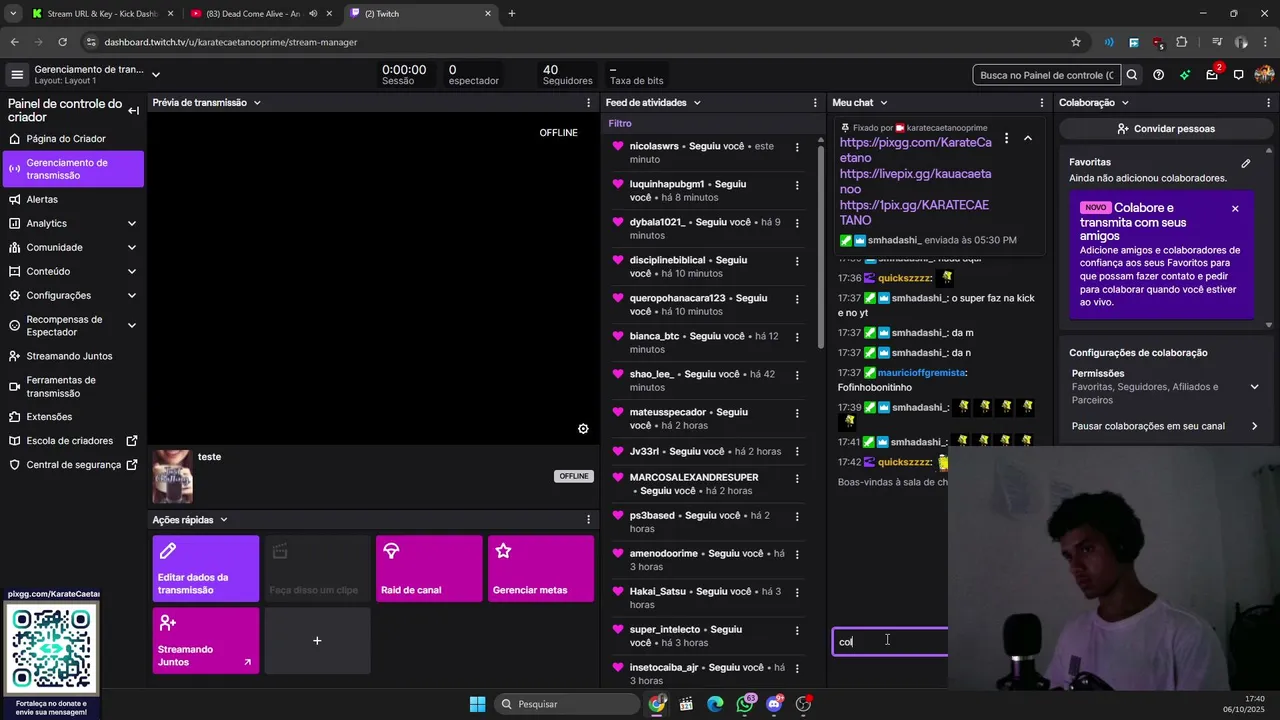
Task: Open options for dybala1021_ follow event
Action: 797,223
